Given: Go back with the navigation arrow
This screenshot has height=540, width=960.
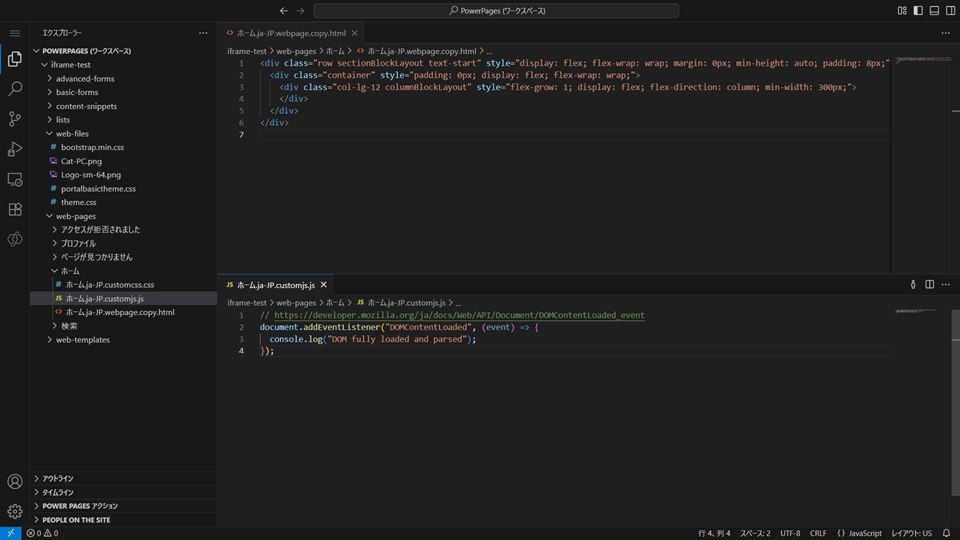Looking at the screenshot, I should (284, 10).
